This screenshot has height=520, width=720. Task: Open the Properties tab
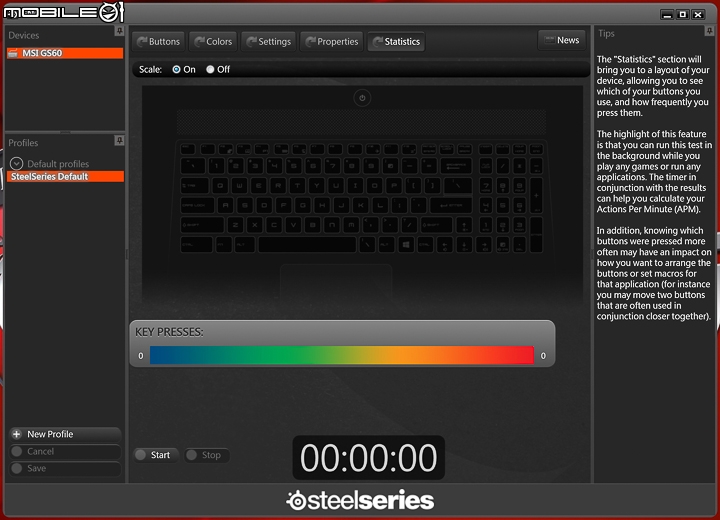(x=332, y=42)
